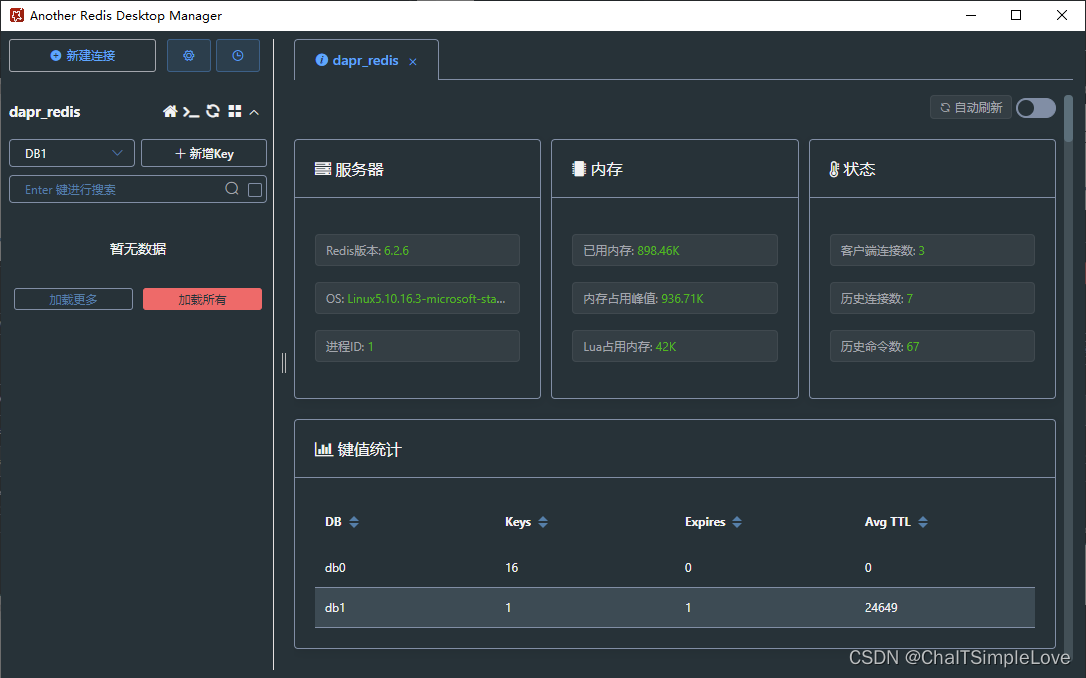Toggle exact match search checkbox

click(x=255, y=190)
